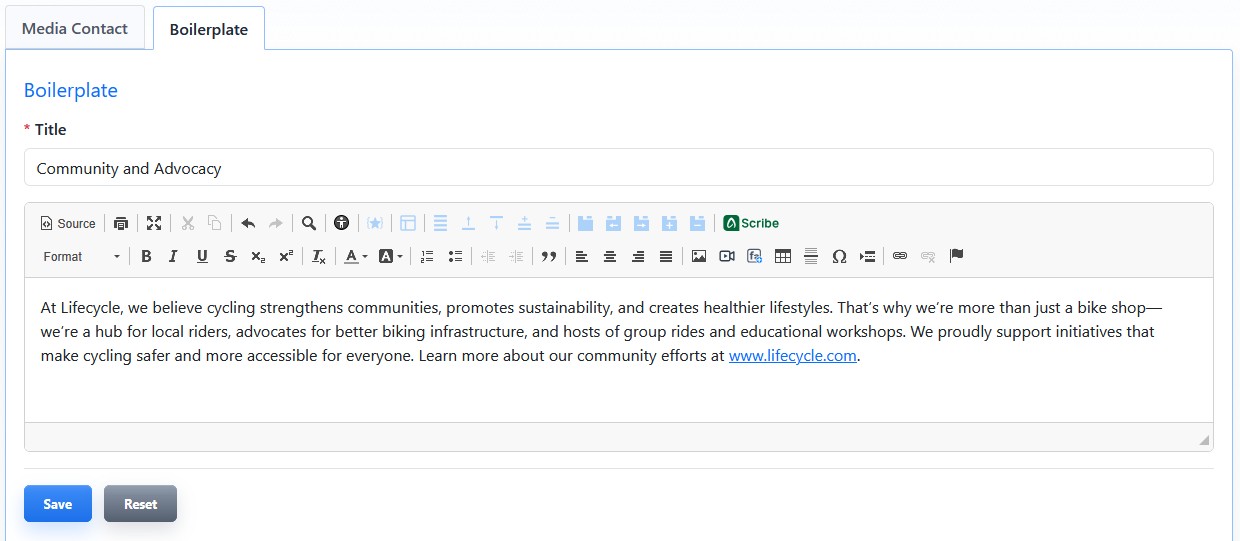Toggle strikethrough formatting

230,257
